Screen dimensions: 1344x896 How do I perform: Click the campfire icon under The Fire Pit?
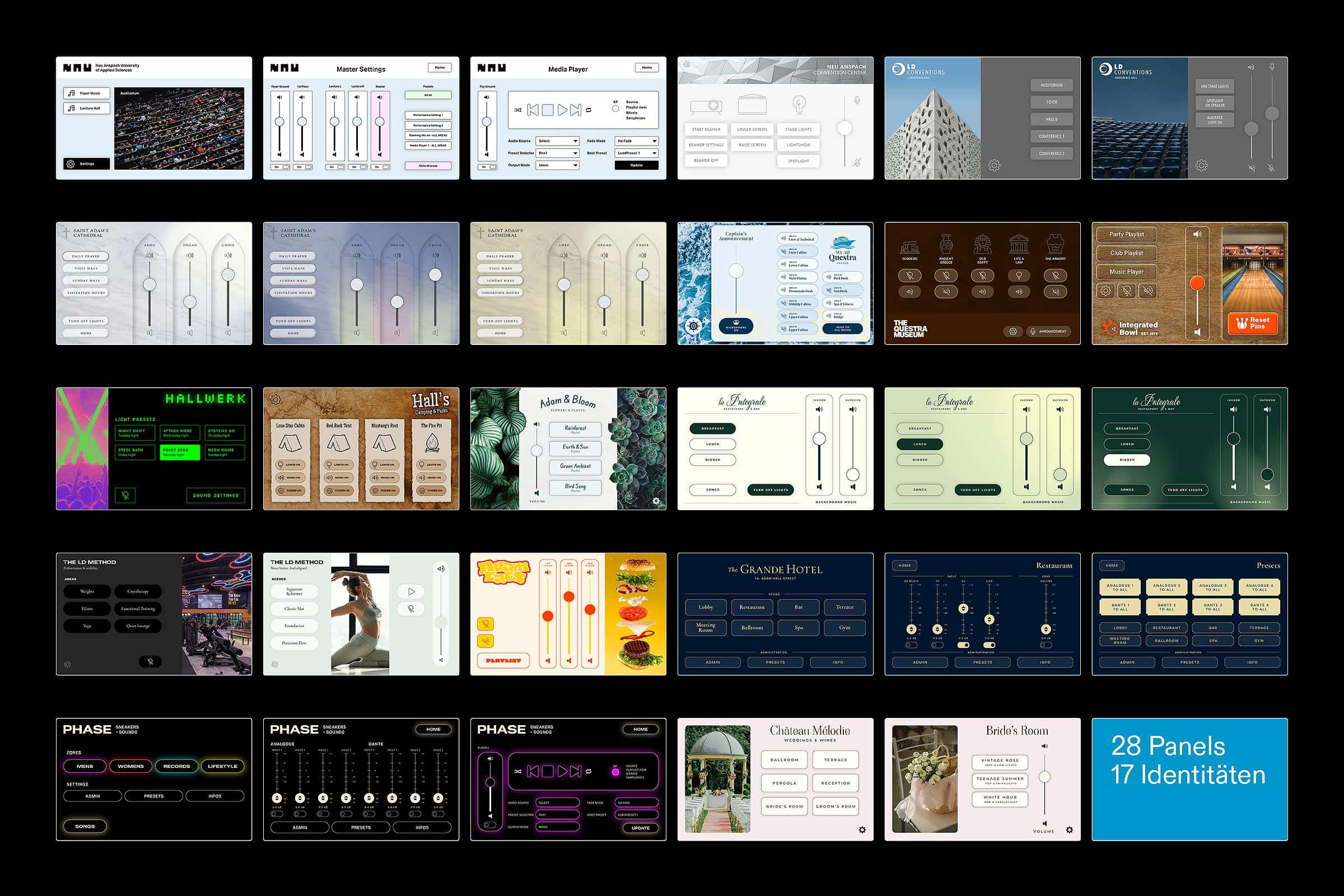pyautogui.click(x=431, y=444)
